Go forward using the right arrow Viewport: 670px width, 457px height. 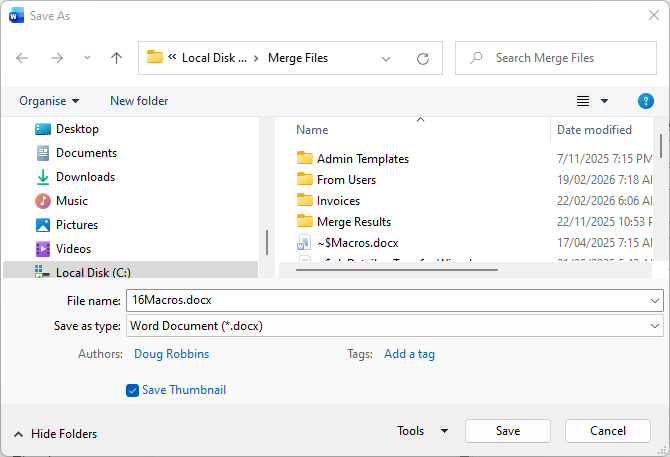coord(57,58)
